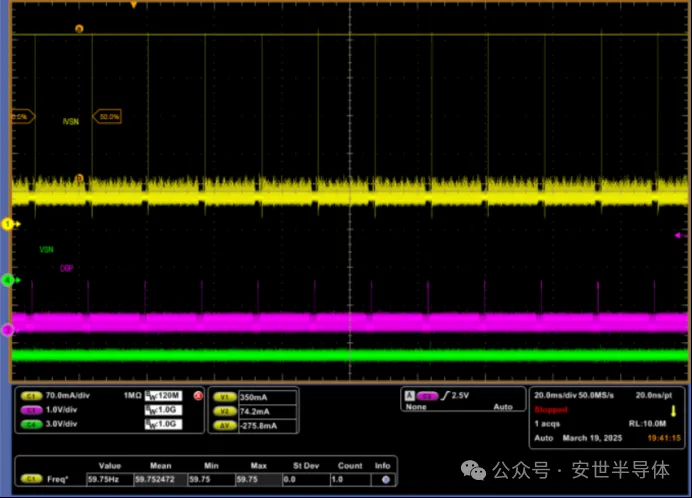
Task: Open C3 bandwidth 1.0G selector
Action: point(164,410)
